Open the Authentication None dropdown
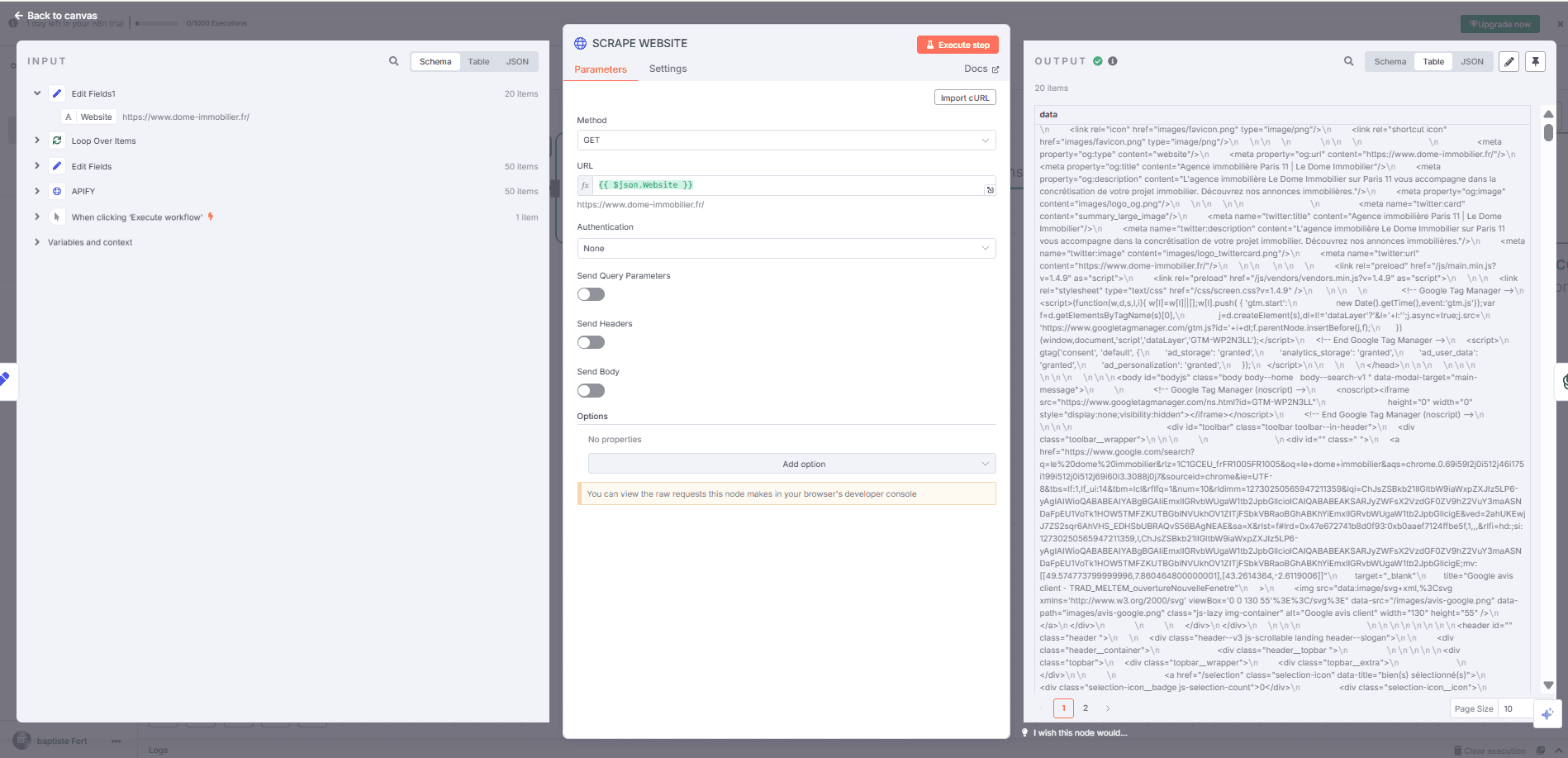 (786, 248)
